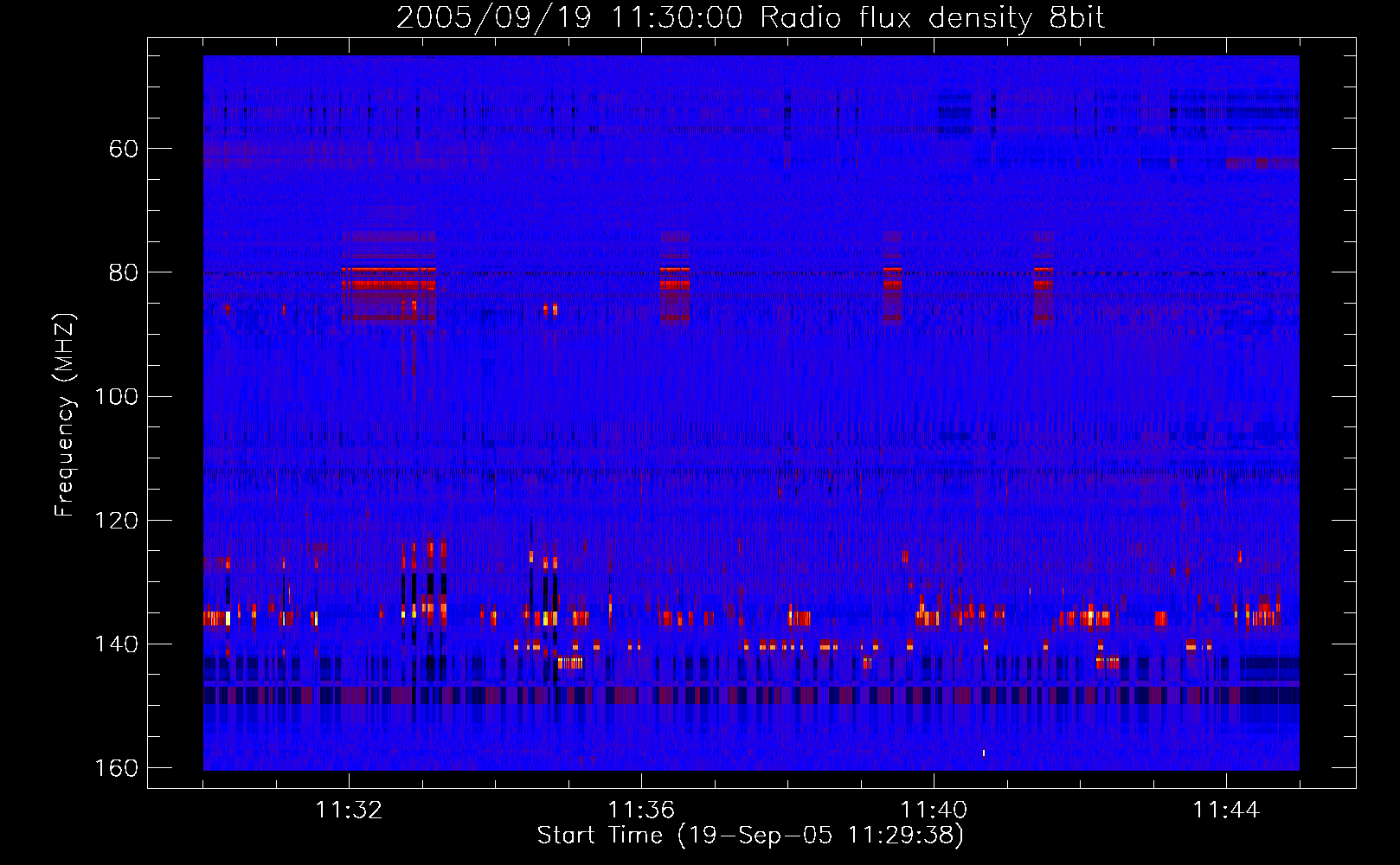The image size is (1400, 865).
Task: Click the 'Start Time (19-Sep-05 11:29:38)' x-axis label
Action: click(x=750, y=836)
